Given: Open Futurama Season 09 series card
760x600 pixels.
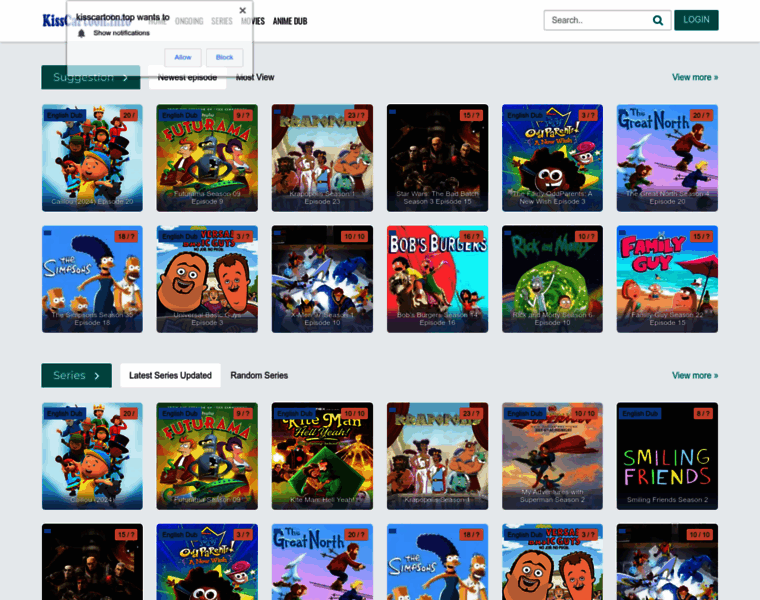Looking at the screenshot, I should click(207, 456).
